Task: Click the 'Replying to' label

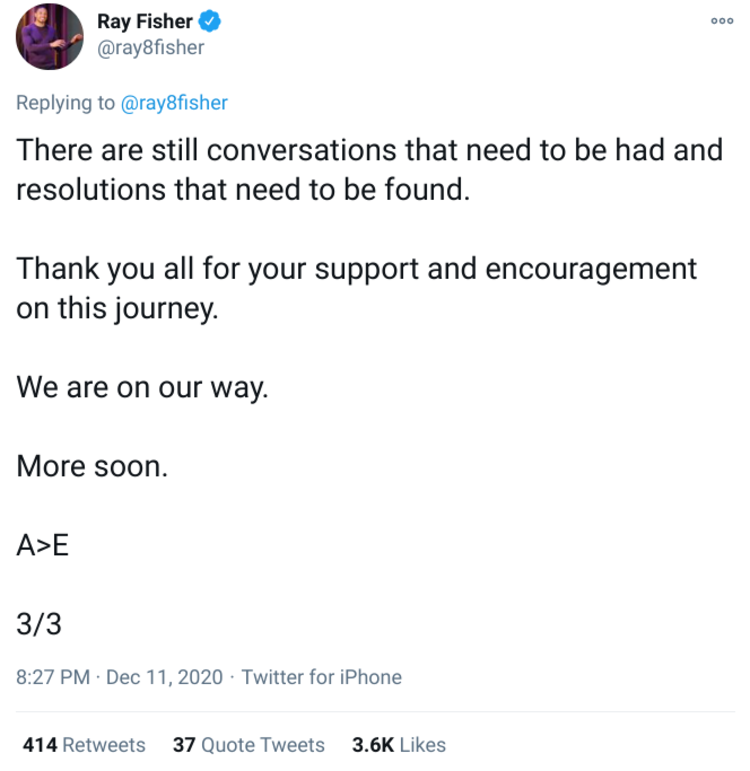Action: pos(66,102)
